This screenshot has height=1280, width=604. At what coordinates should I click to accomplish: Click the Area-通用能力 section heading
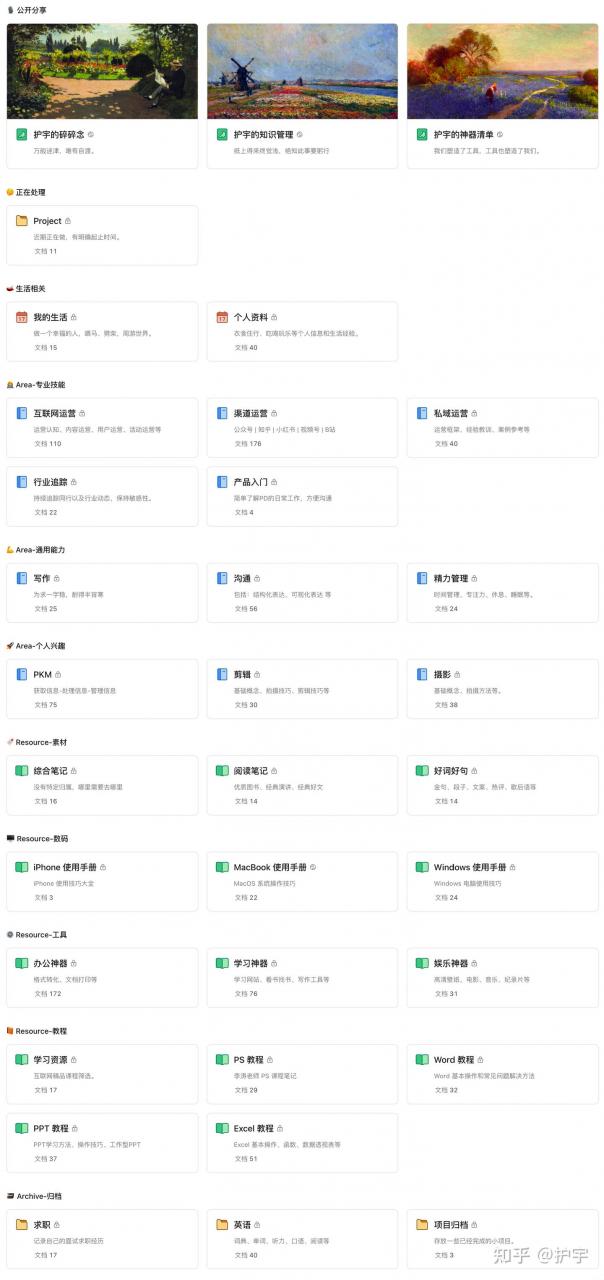(41, 550)
